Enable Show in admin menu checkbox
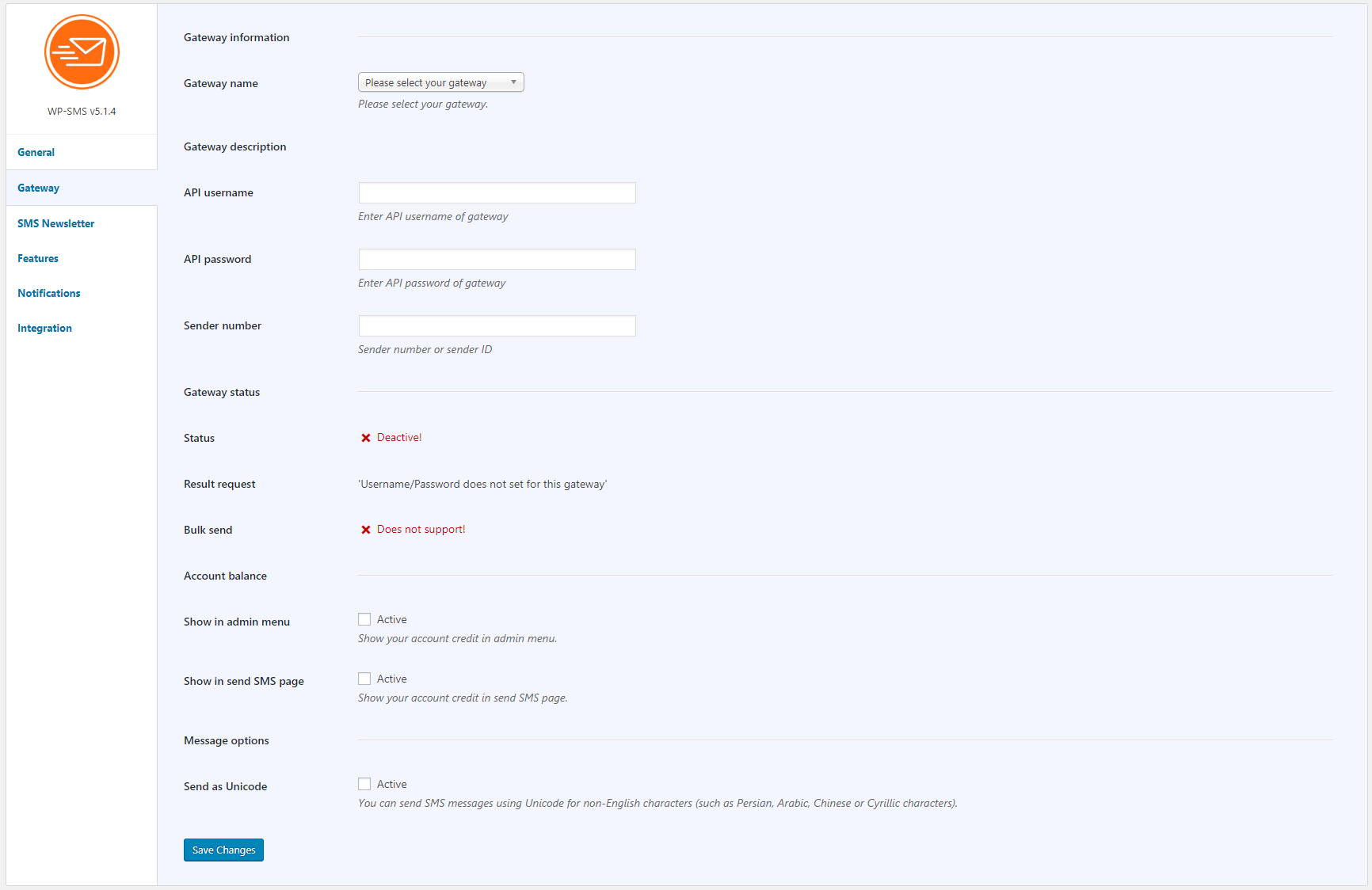 [x=364, y=619]
